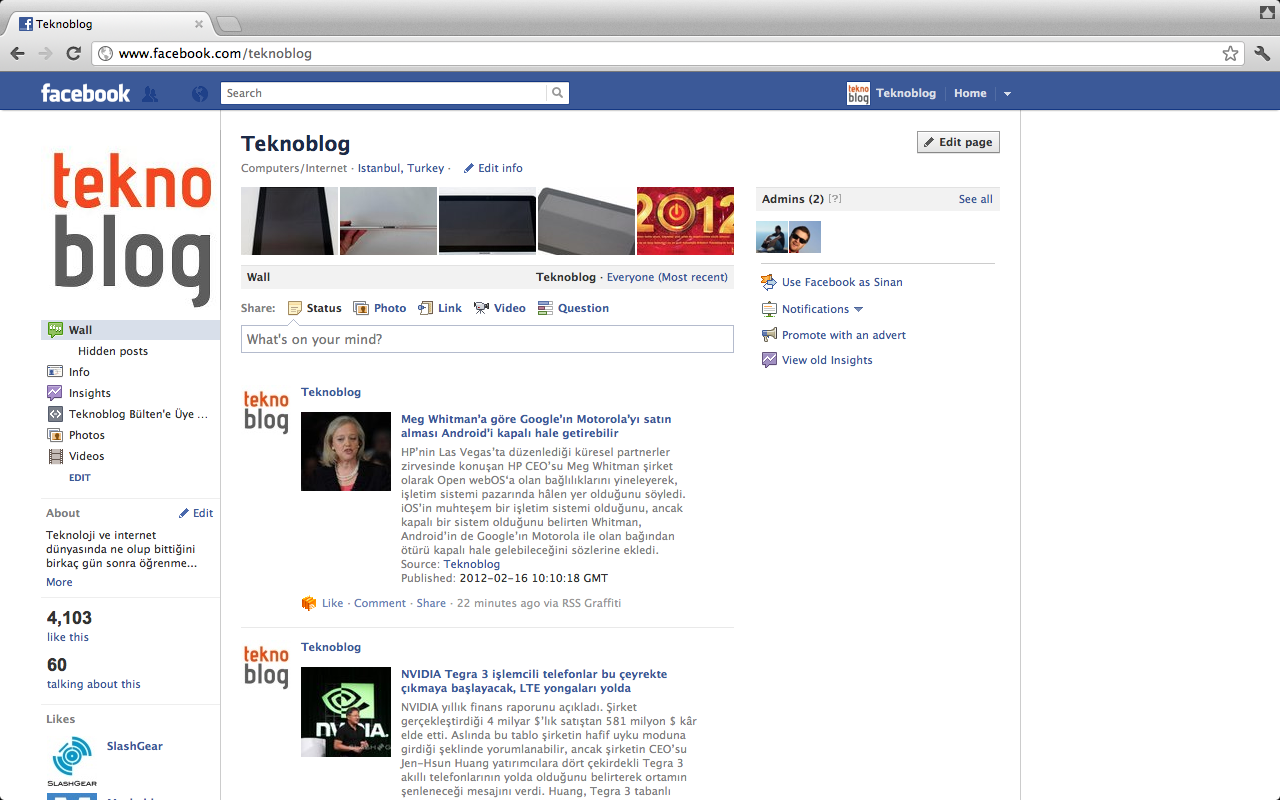Screen dimensions: 1280x800
Task: Click the Insights icon in sidebar
Action: click(x=55, y=393)
